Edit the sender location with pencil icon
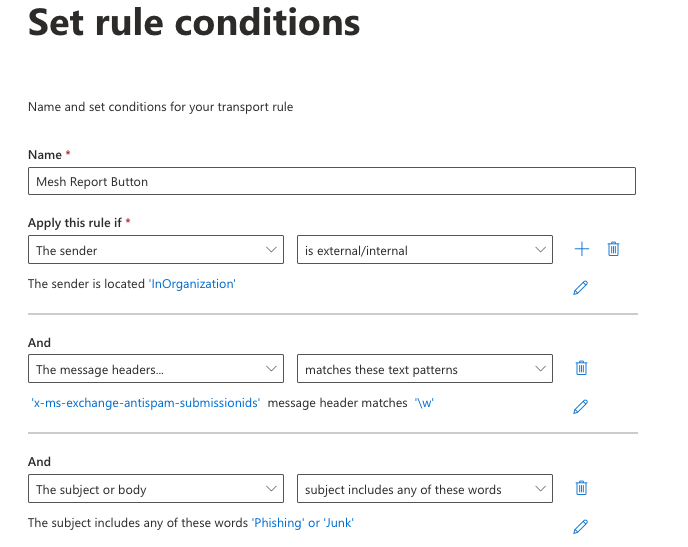Viewport: 688px width, 547px height. pos(580,287)
